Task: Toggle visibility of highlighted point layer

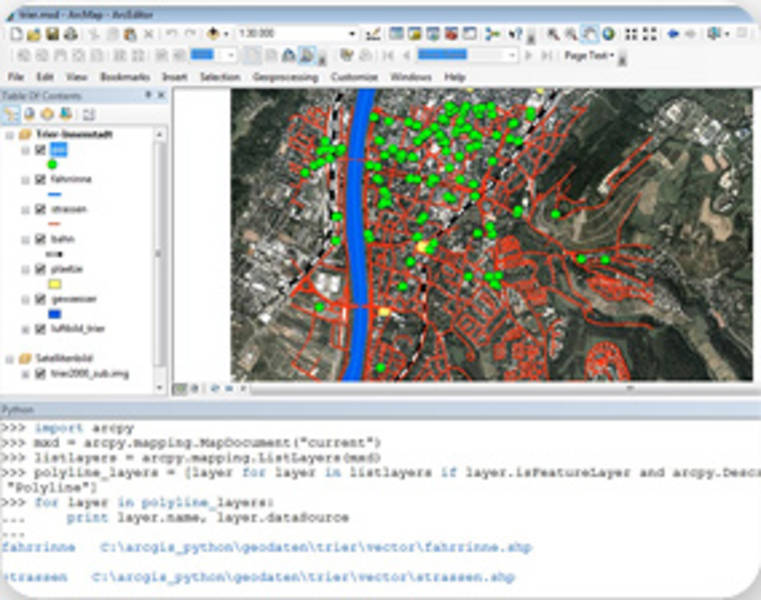Action: point(40,150)
